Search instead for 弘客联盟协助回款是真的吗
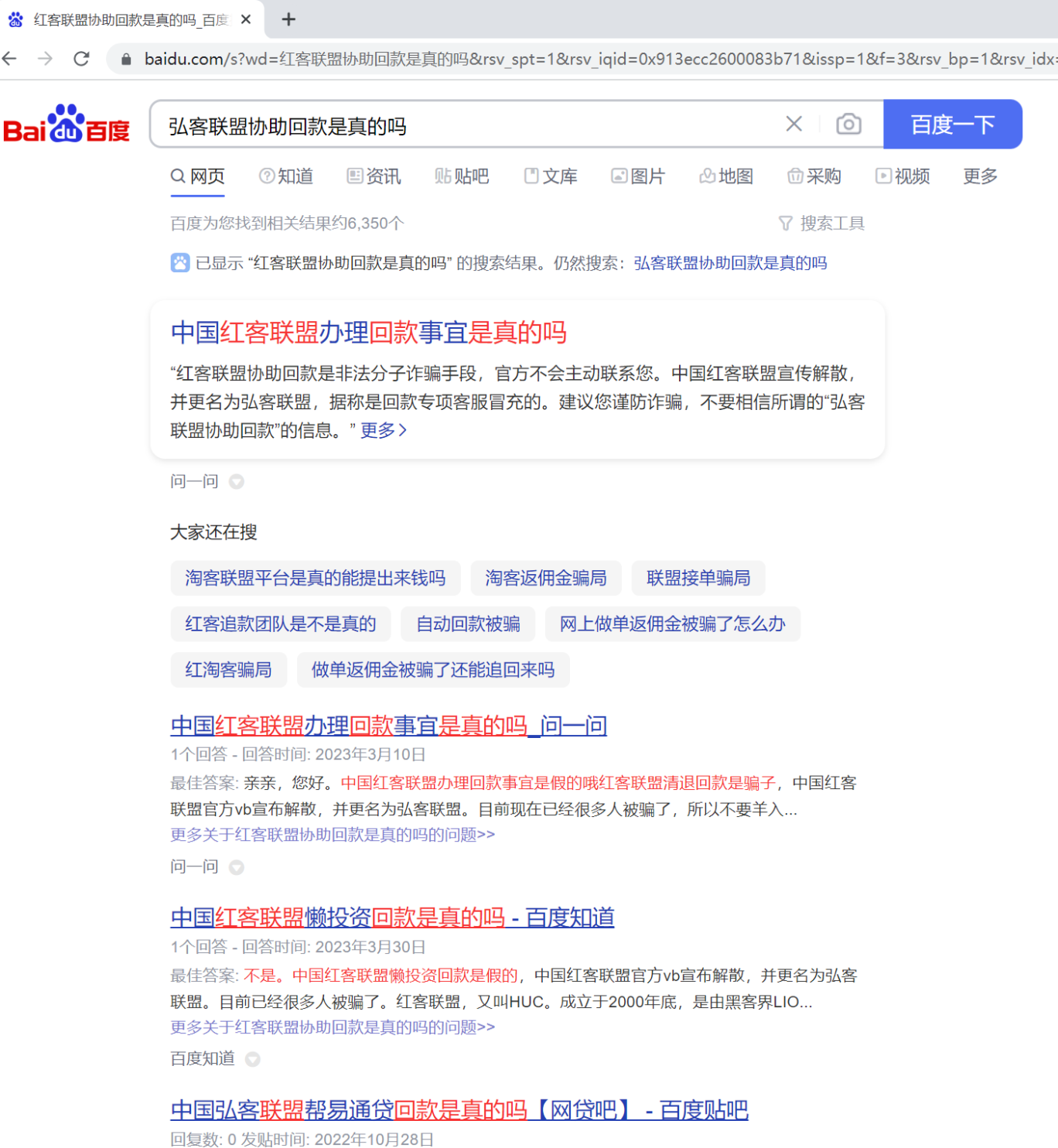This screenshot has width=1058, height=1148. [x=730, y=263]
